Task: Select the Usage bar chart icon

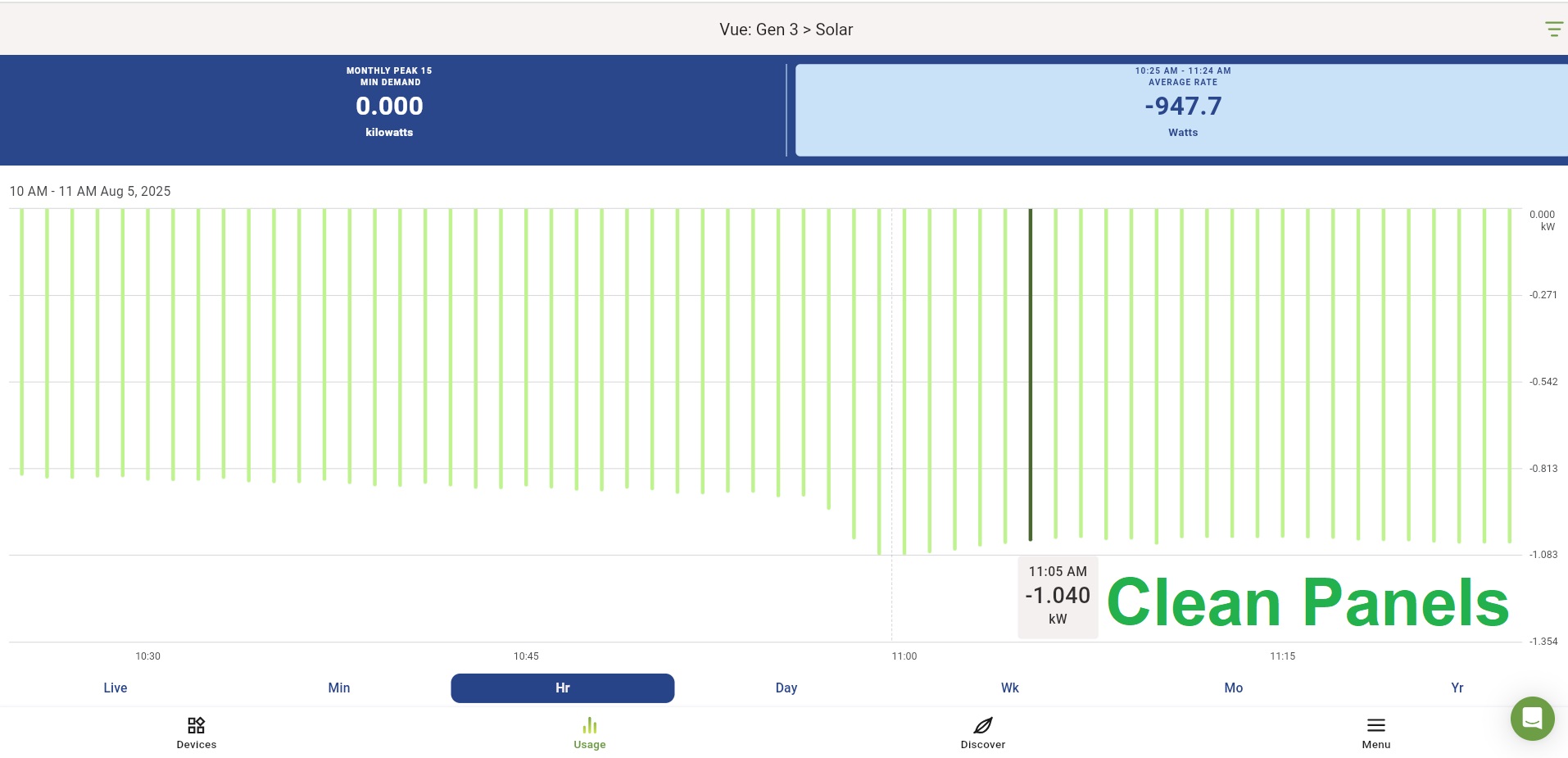Action: pyautogui.click(x=589, y=725)
